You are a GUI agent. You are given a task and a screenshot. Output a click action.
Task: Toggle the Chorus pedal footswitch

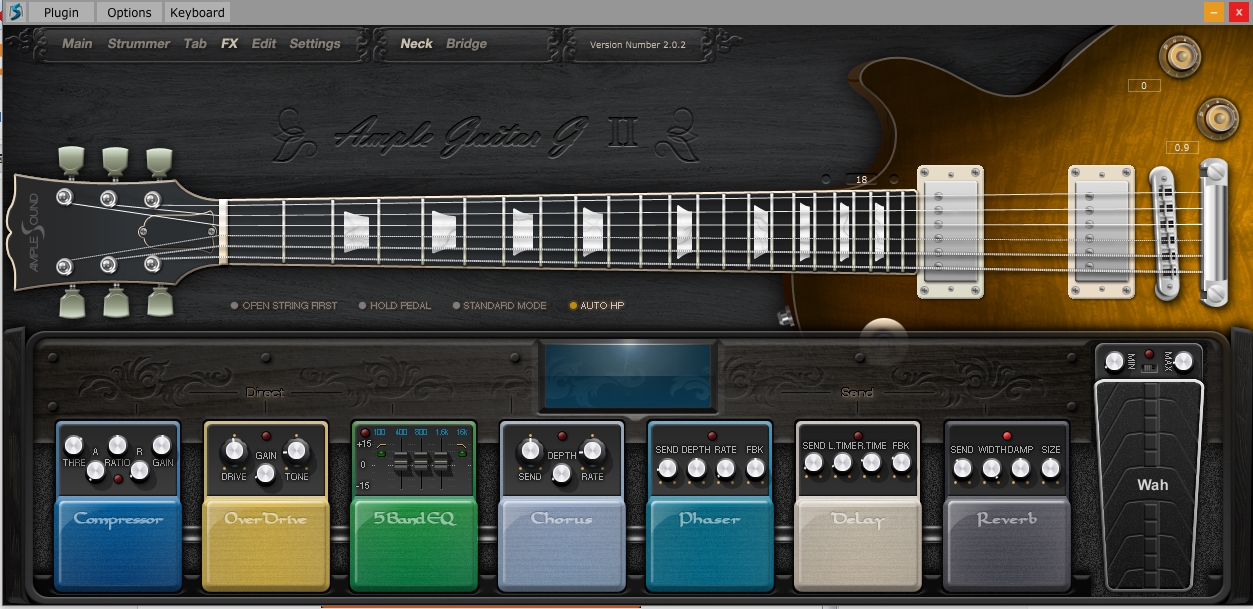point(562,545)
